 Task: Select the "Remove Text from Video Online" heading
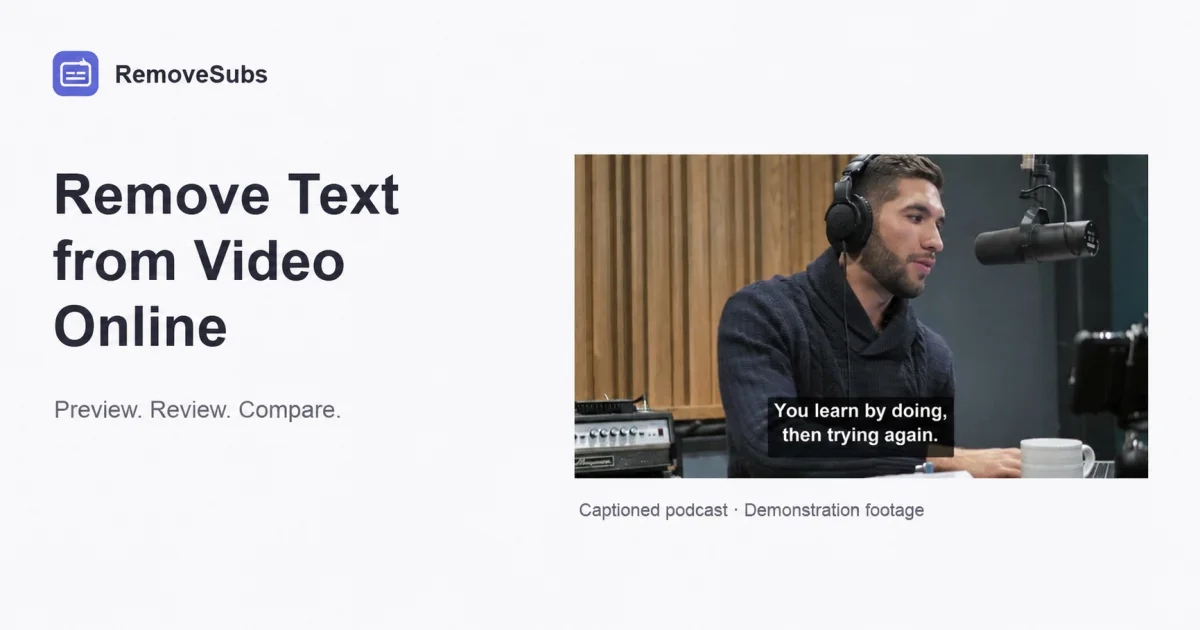(227, 261)
